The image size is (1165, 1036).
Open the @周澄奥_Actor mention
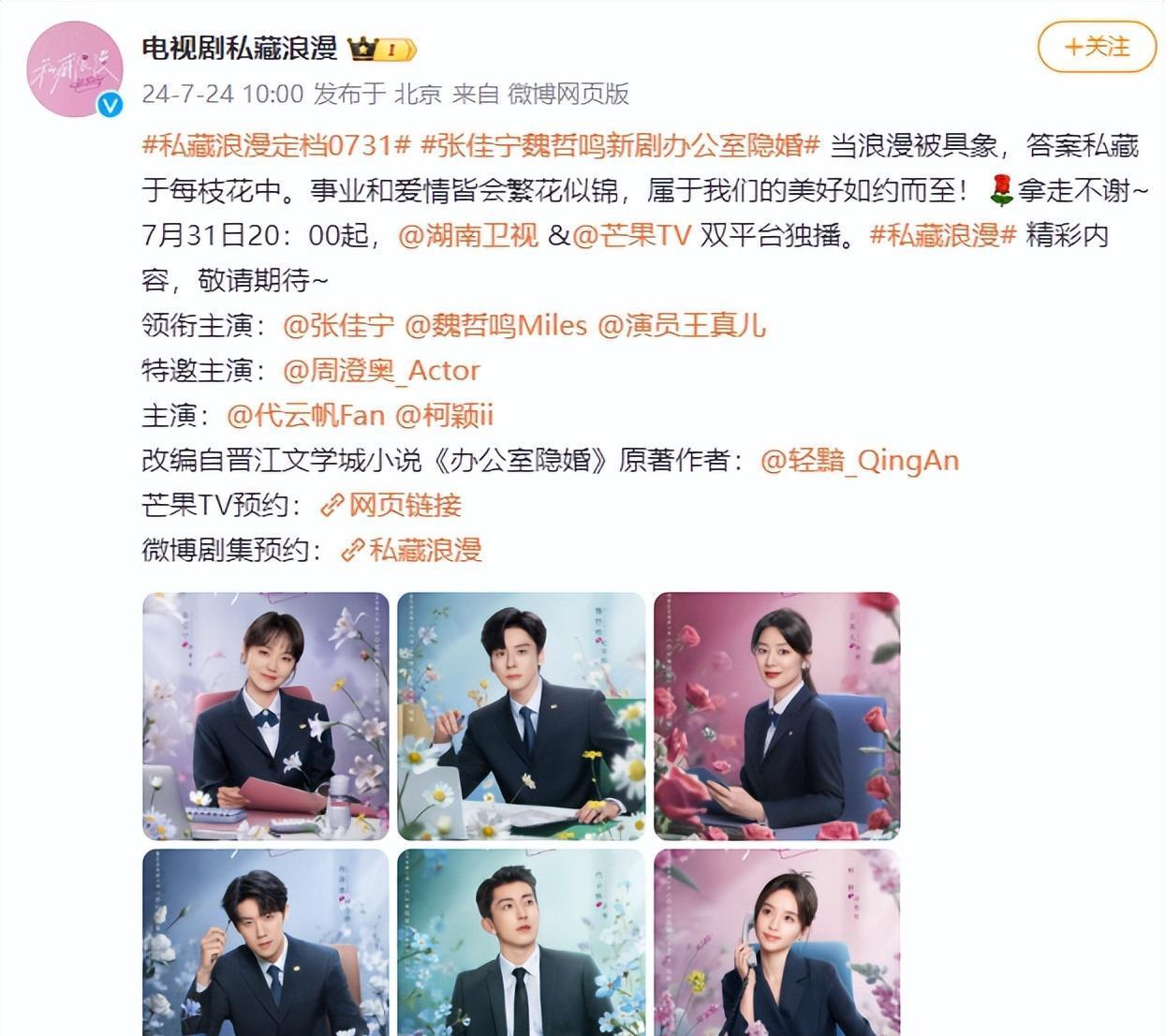[x=381, y=370]
